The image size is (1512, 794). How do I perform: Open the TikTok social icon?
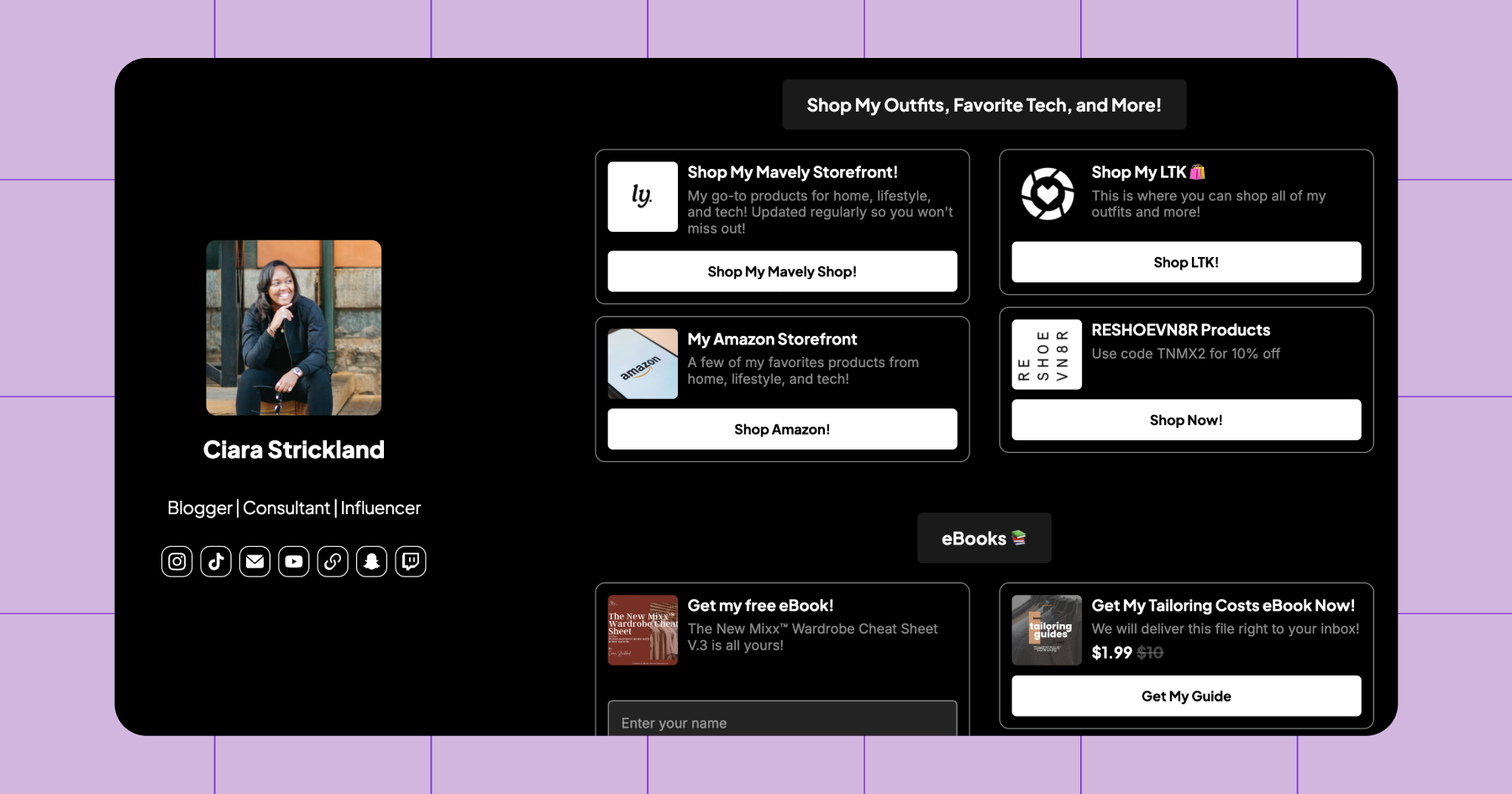pyautogui.click(x=216, y=561)
